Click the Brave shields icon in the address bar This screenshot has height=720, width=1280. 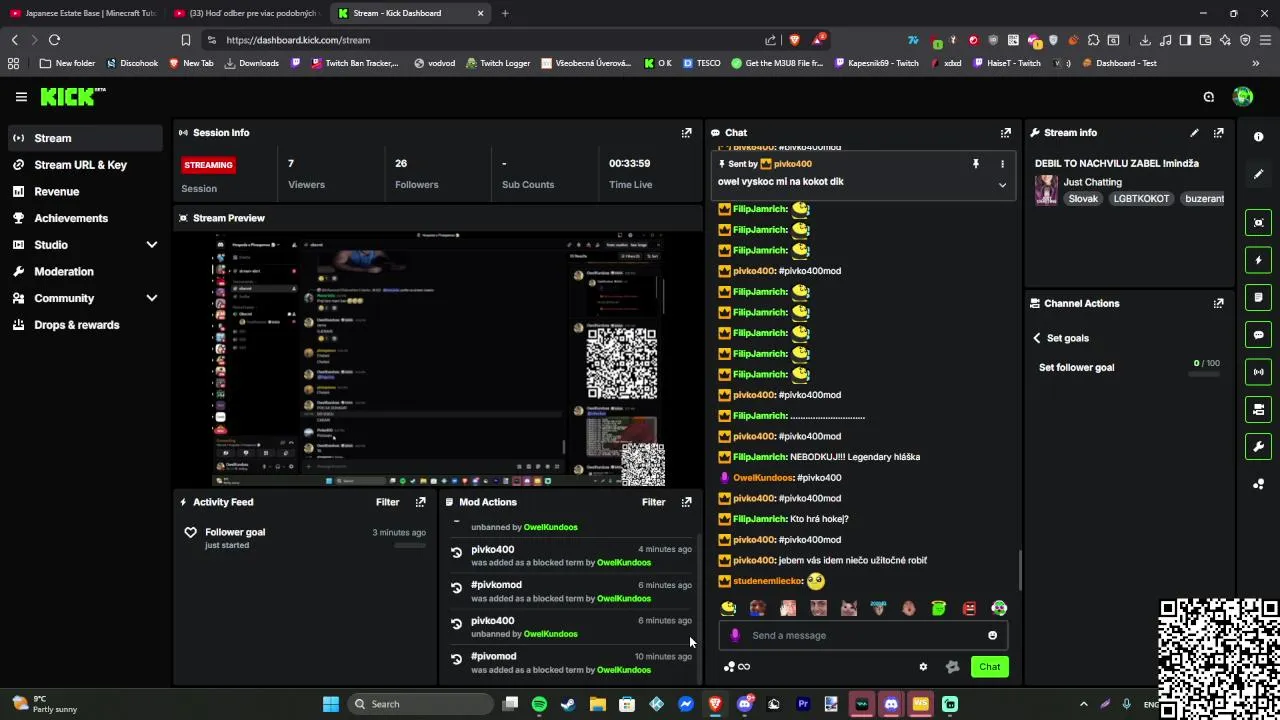pyautogui.click(x=794, y=40)
